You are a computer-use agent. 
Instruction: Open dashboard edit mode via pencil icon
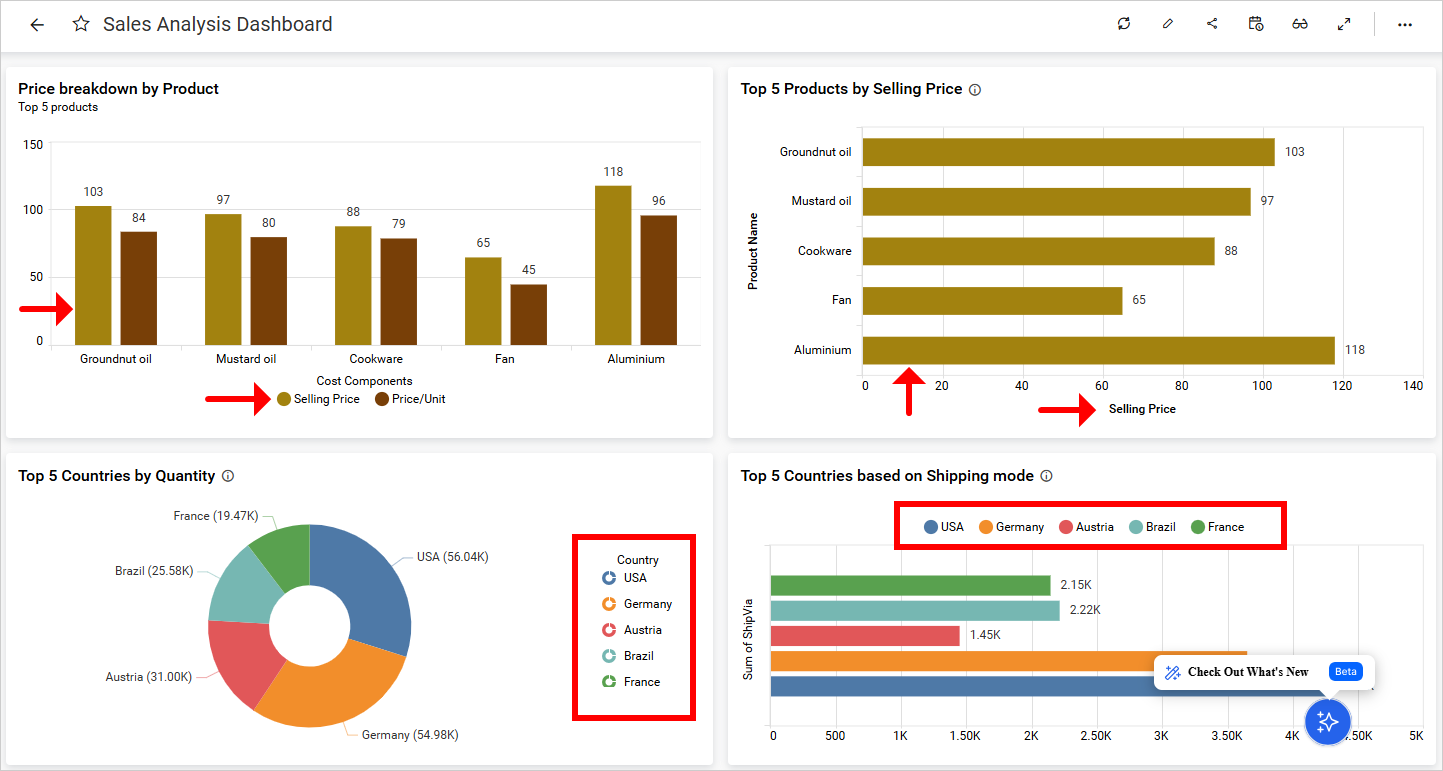click(x=1168, y=24)
